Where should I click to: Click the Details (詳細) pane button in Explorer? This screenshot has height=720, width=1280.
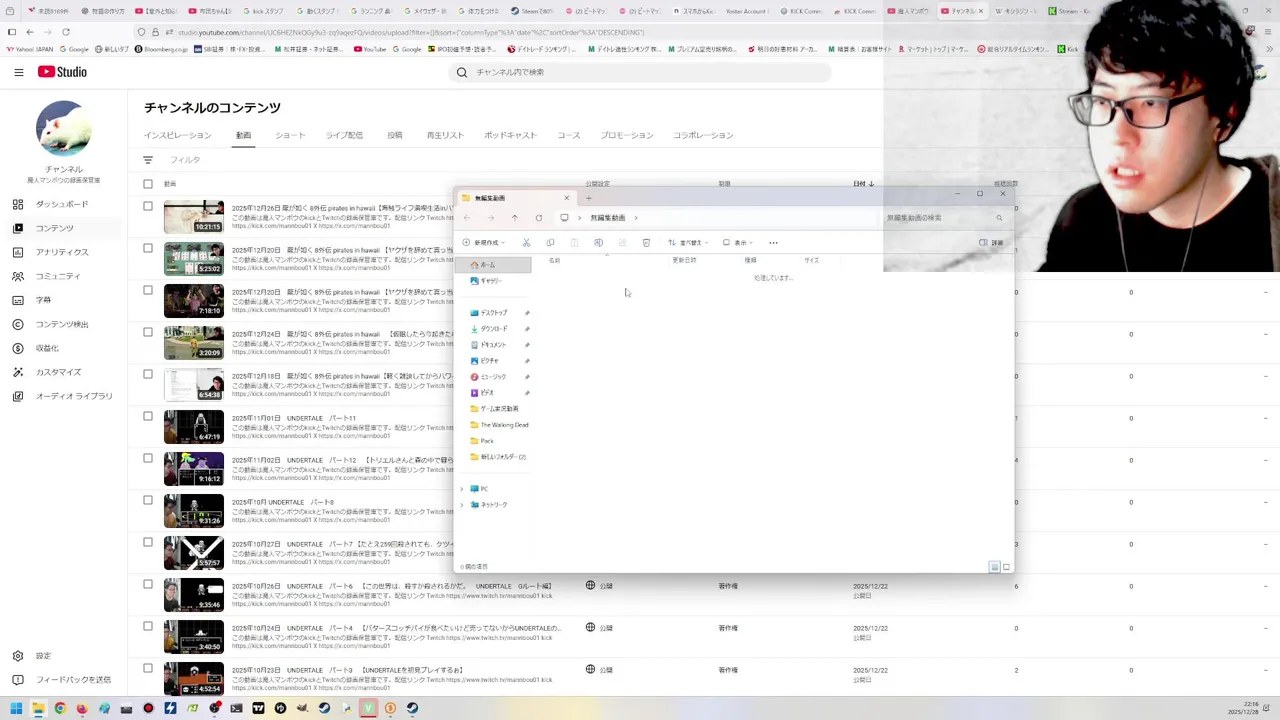pyautogui.click(x=991, y=243)
